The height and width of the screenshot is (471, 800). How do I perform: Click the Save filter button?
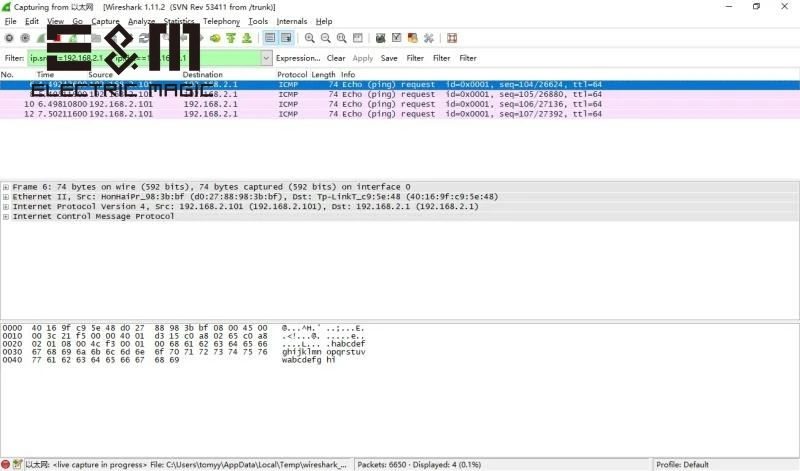[389, 58]
